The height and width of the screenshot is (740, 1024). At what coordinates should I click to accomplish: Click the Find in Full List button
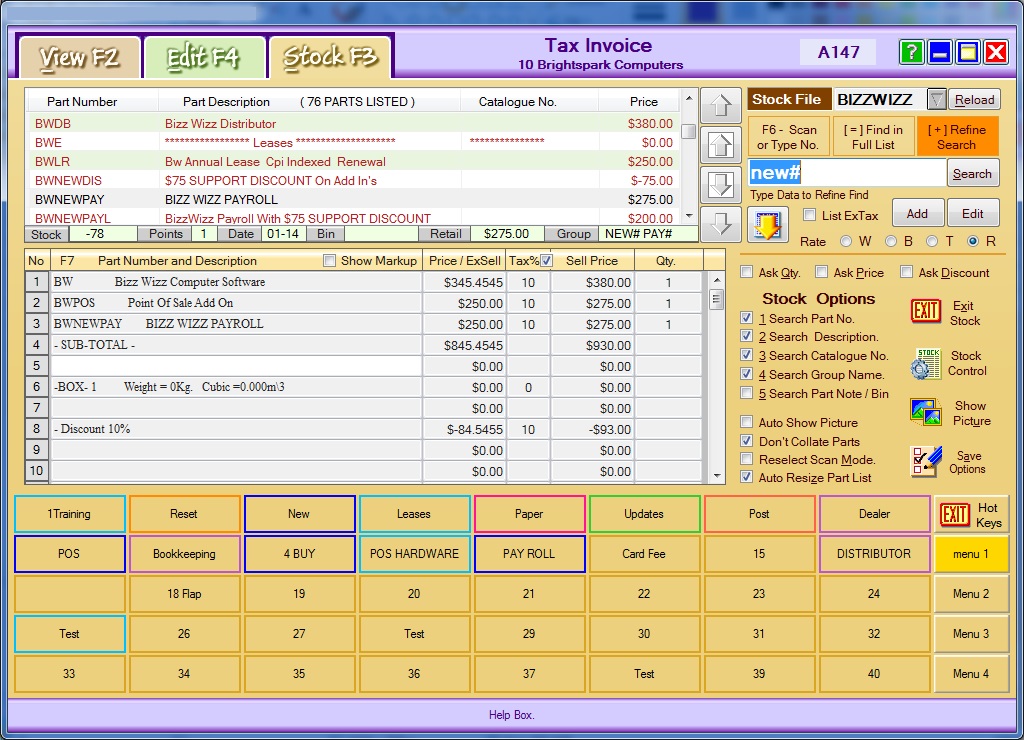pyautogui.click(x=873, y=137)
